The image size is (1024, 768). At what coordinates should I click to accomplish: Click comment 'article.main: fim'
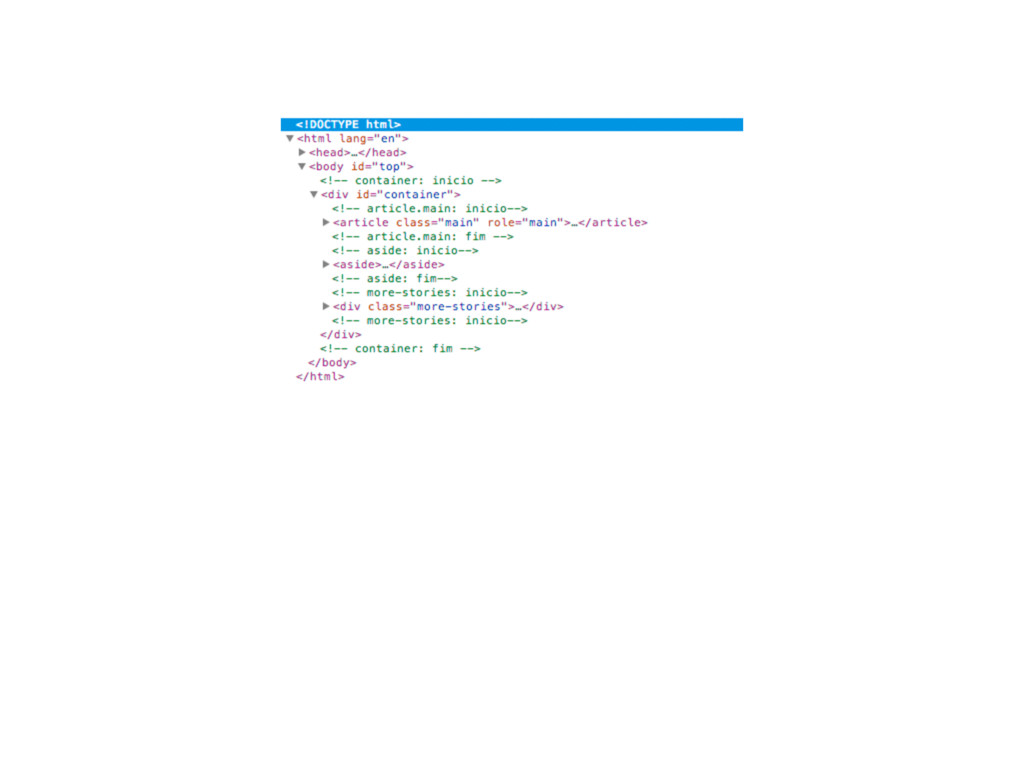(x=423, y=236)
